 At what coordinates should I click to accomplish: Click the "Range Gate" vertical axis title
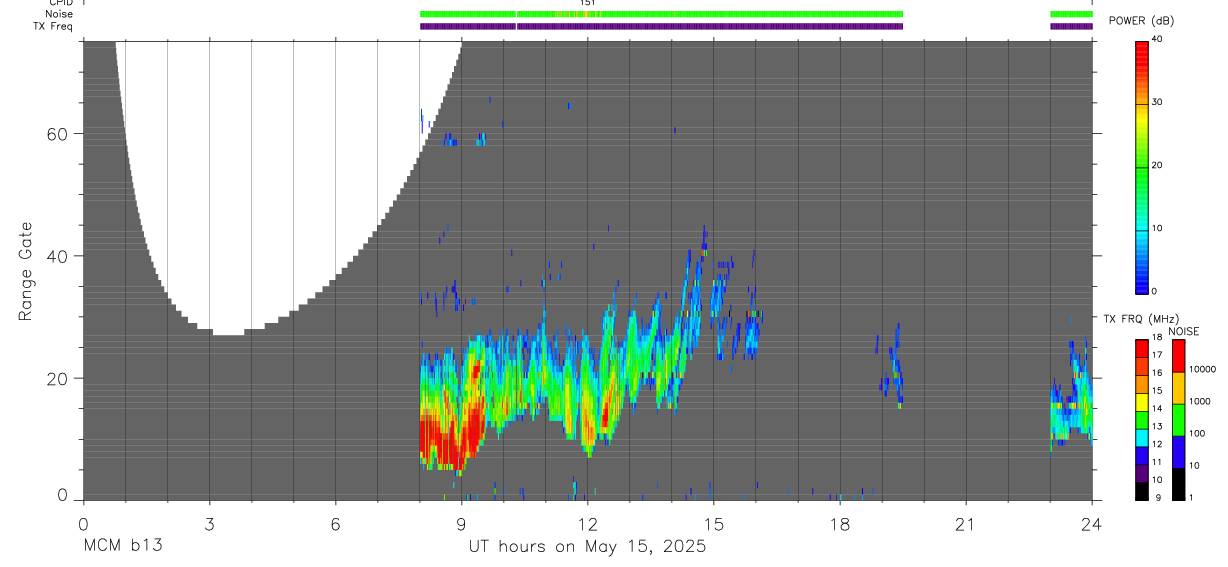[x=25, y=272]
